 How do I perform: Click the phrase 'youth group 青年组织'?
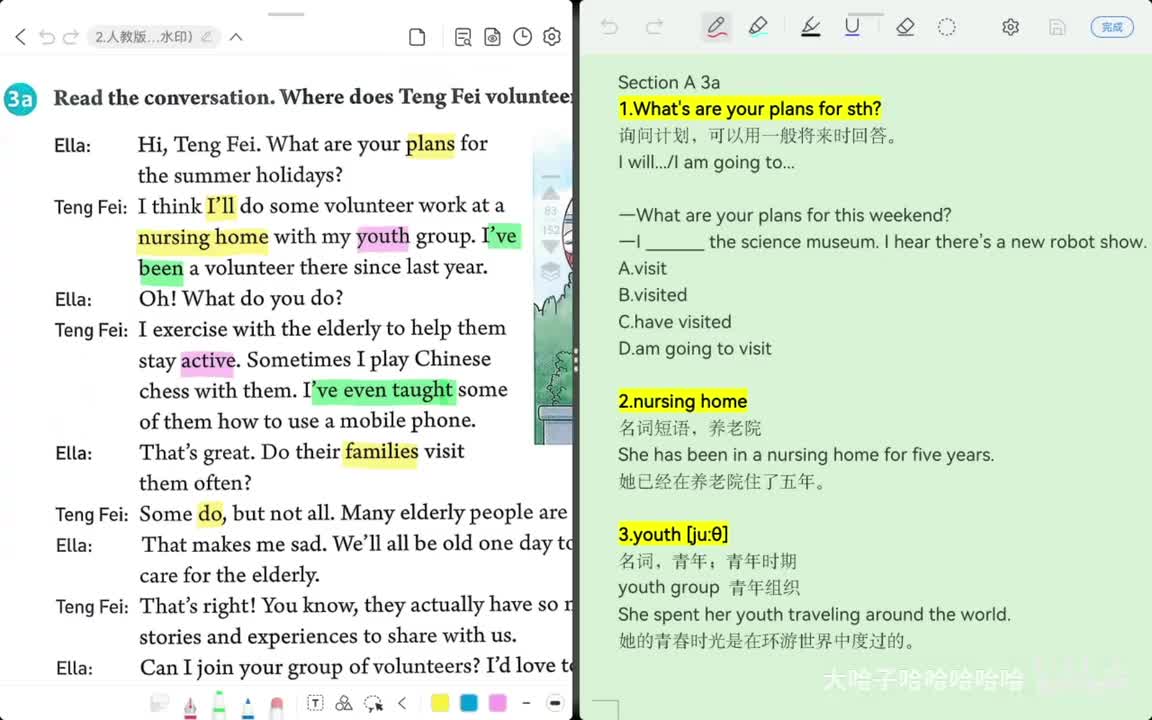tap(708, 588)
